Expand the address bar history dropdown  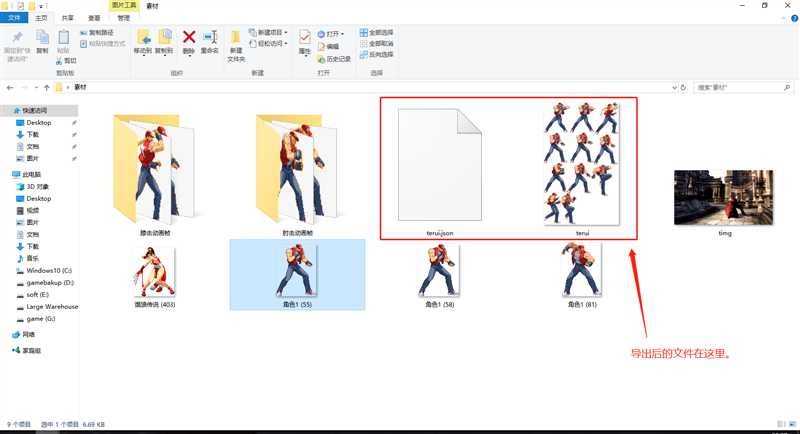coord(674,88)
